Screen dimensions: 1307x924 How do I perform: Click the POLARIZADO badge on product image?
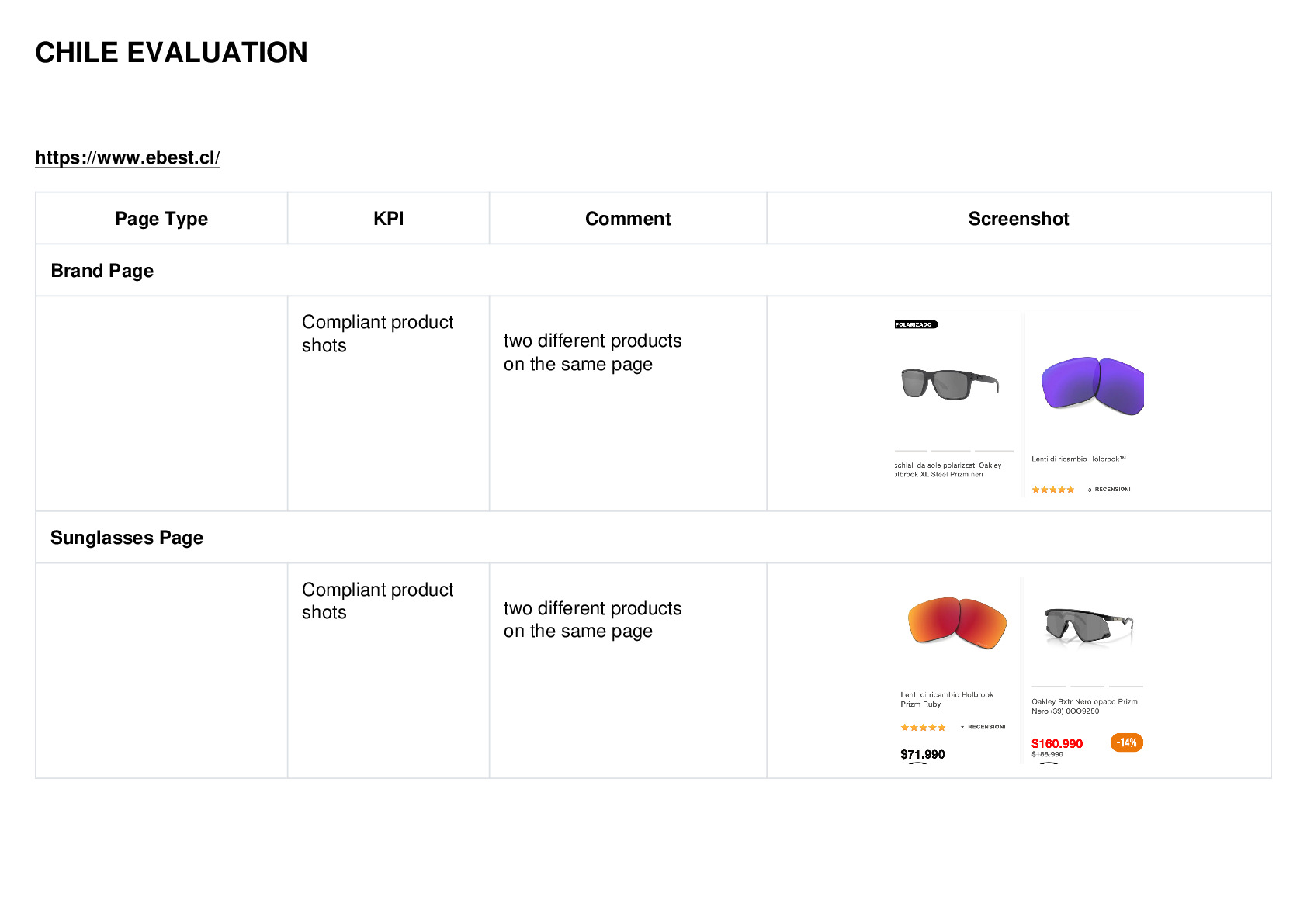(916, 324)
